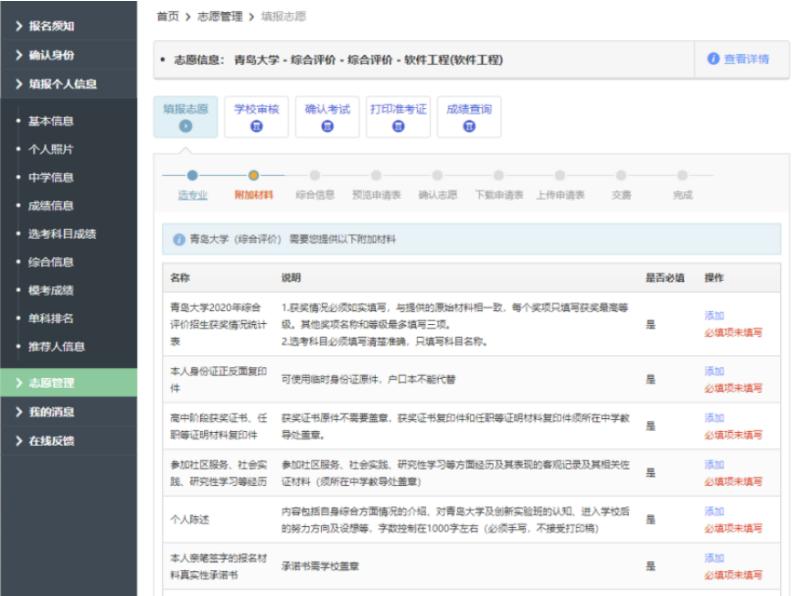Click the 预览申请表 step dot

(x=376, y=176)
